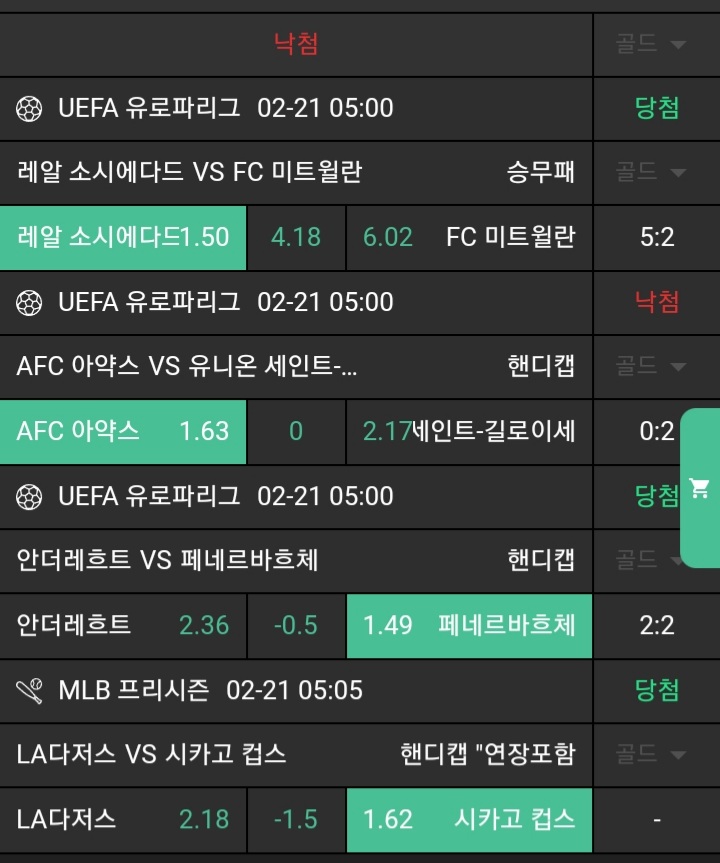The height and width of the screenshot is (863, 720).
Task: Choose the FC 미트윌란 6.02 odds
Action: point(469,237)
